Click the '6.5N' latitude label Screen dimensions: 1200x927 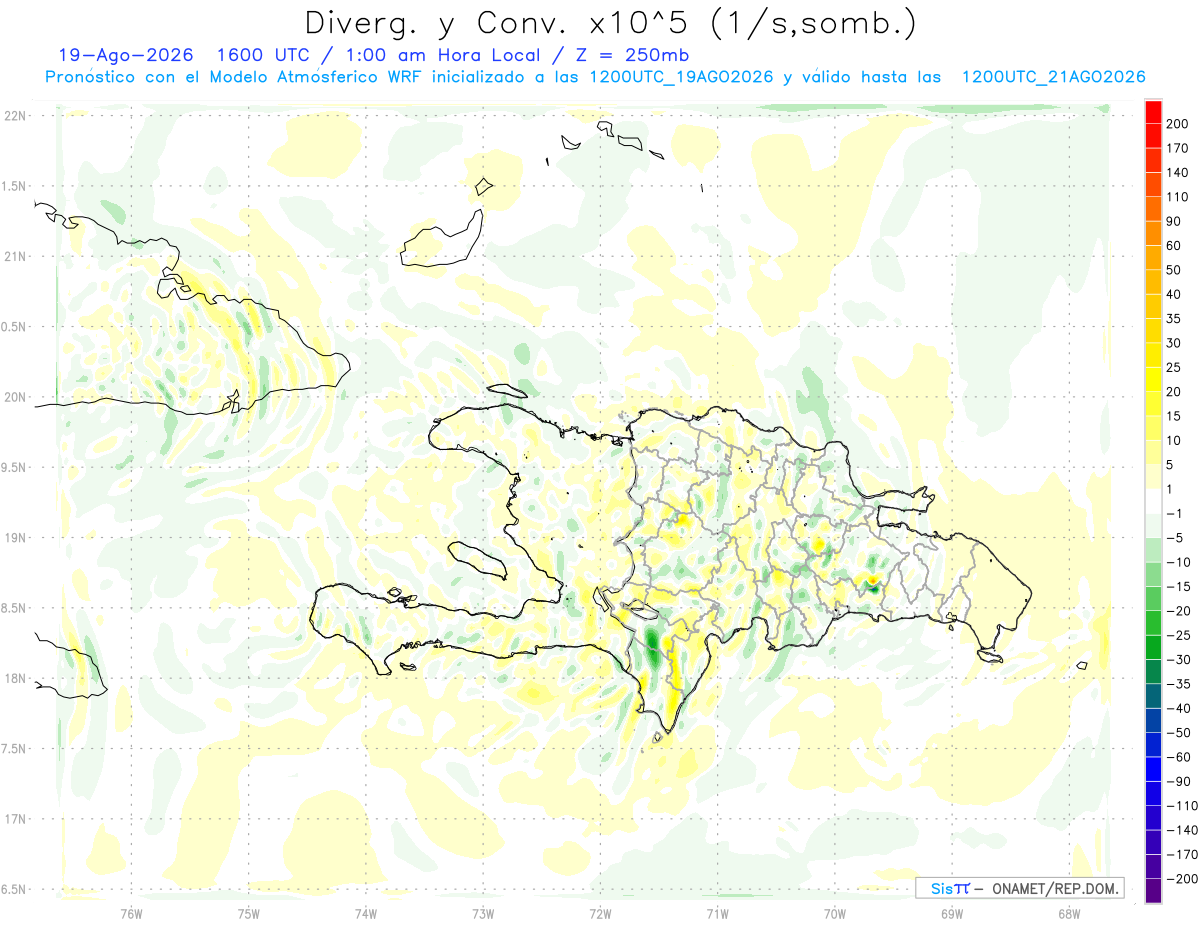coord(14,889)
